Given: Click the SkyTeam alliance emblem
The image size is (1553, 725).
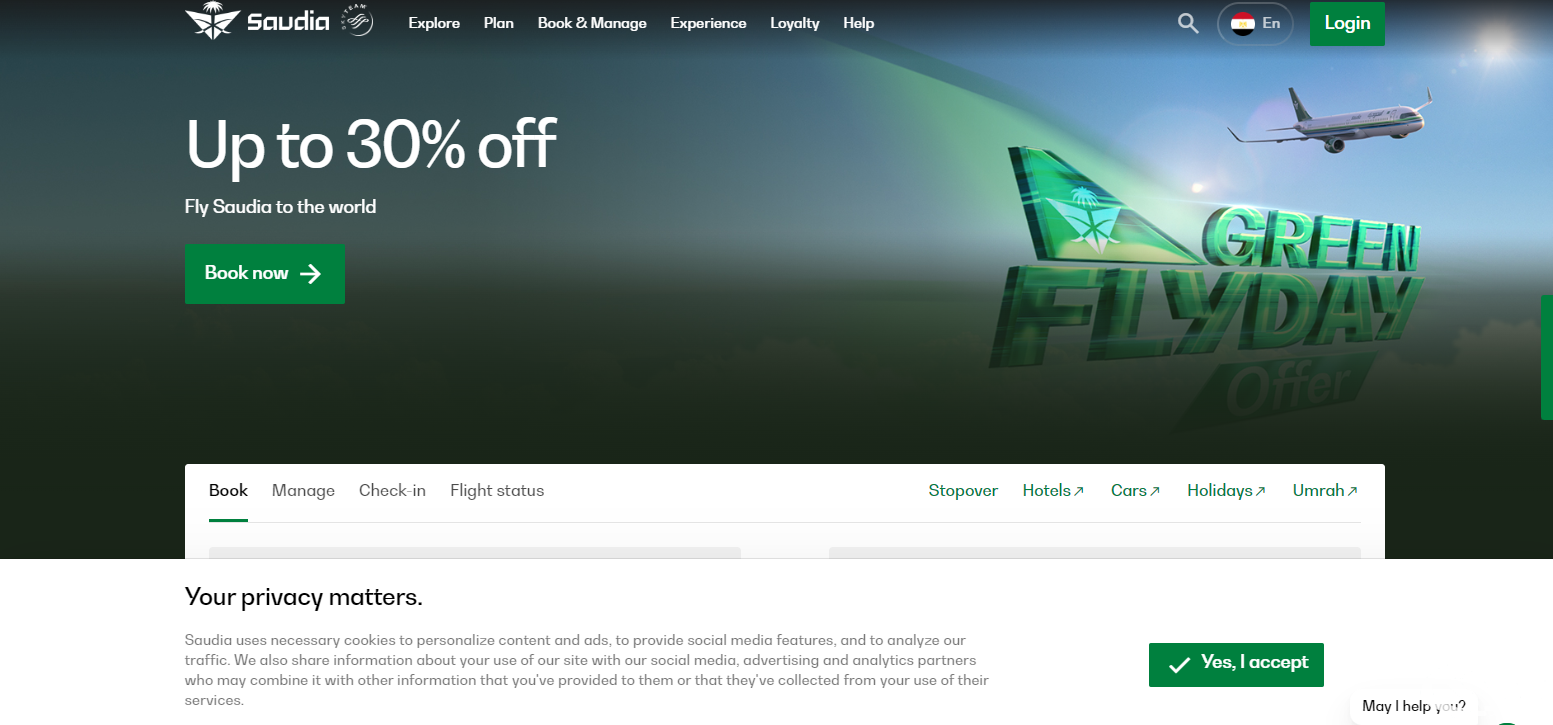Looking at the screenshot, I should [x=357, y=20].
